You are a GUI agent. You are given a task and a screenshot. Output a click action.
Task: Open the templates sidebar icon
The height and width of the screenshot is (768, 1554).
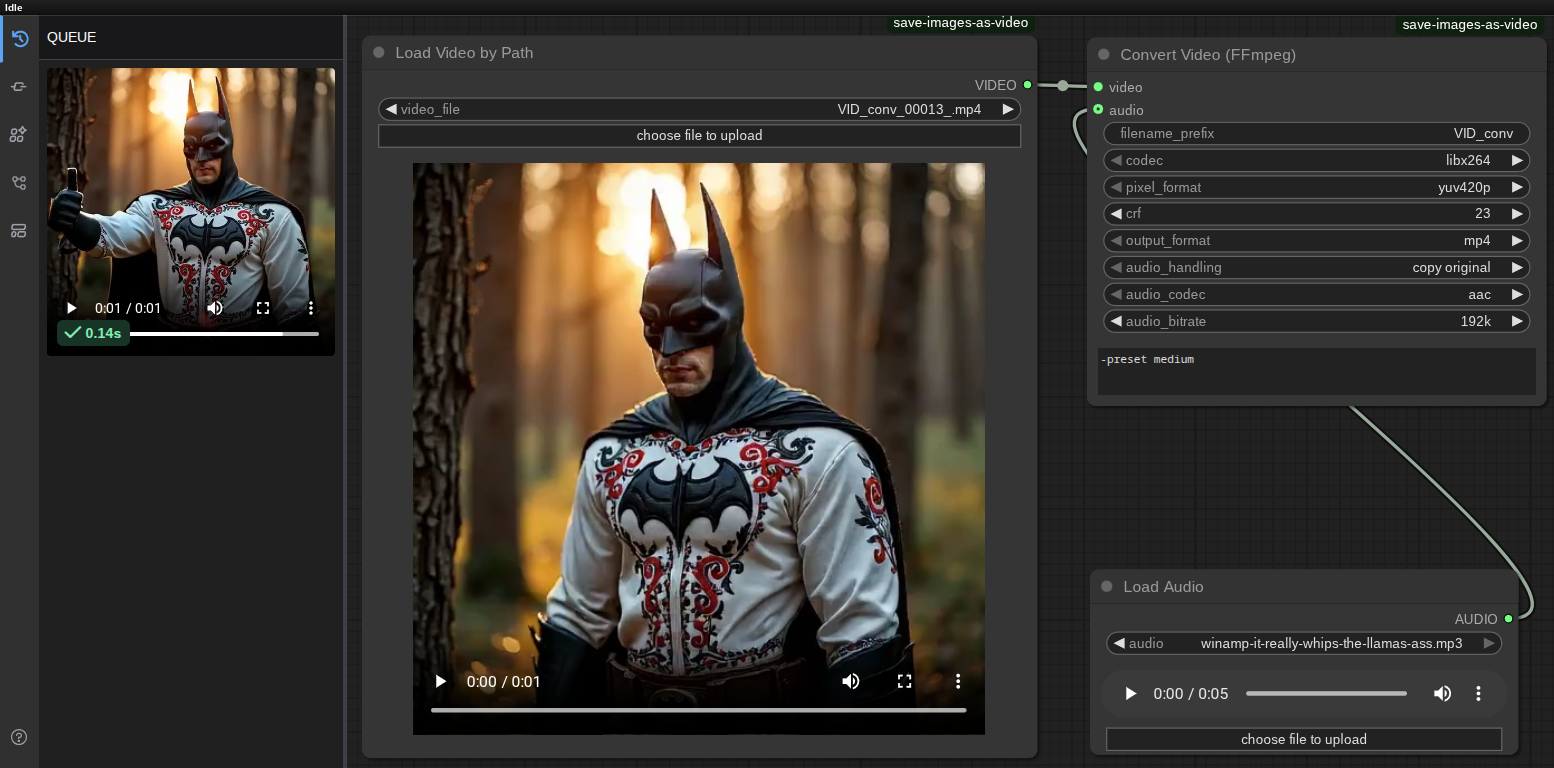point(19,231)
